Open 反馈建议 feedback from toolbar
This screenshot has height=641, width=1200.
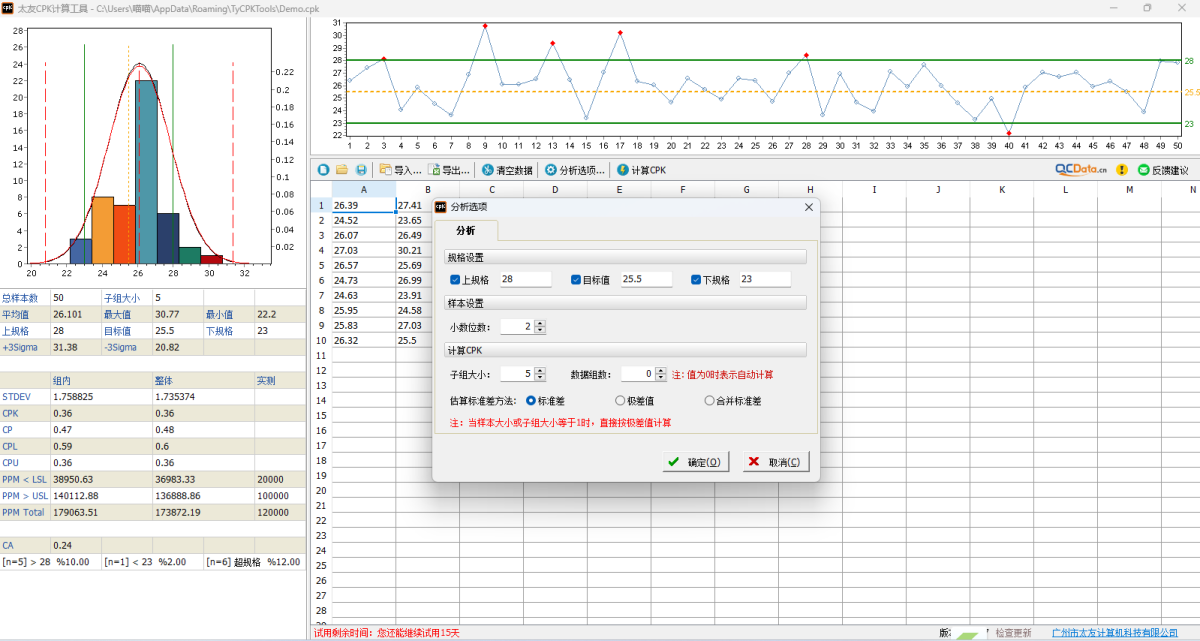(1163, 170)
